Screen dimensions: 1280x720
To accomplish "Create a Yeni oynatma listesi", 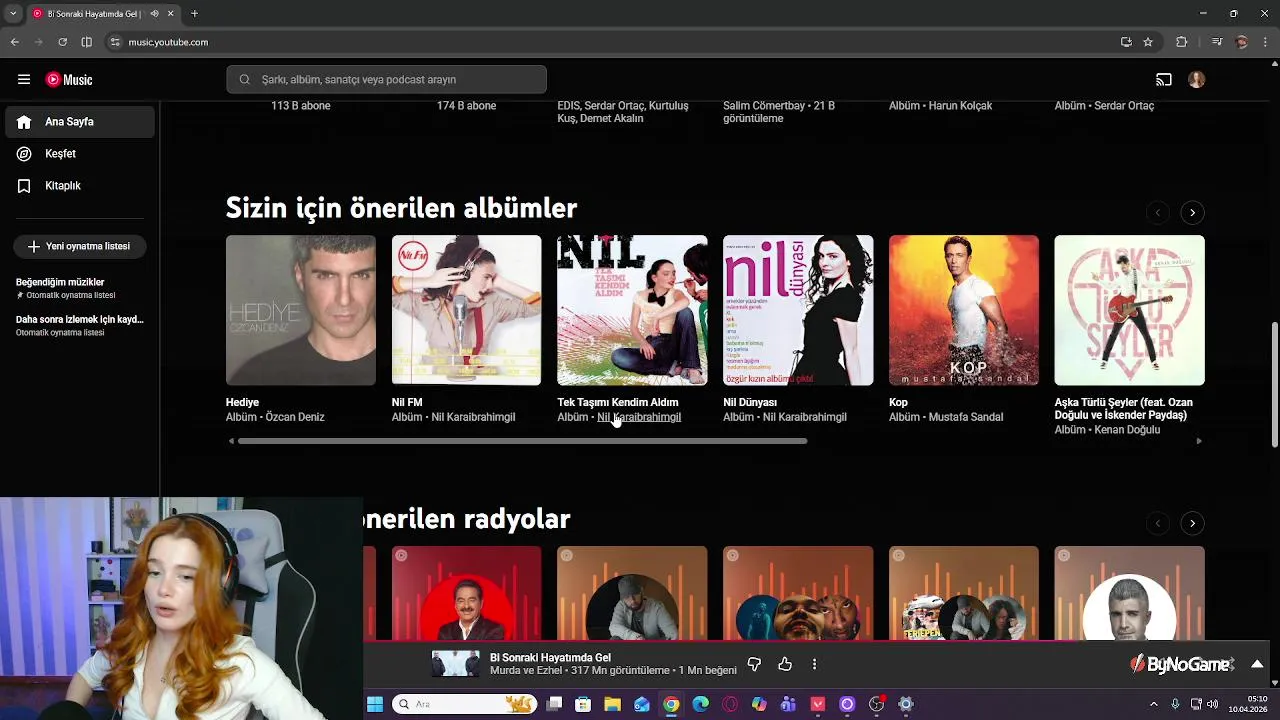I will pos(80,246).
